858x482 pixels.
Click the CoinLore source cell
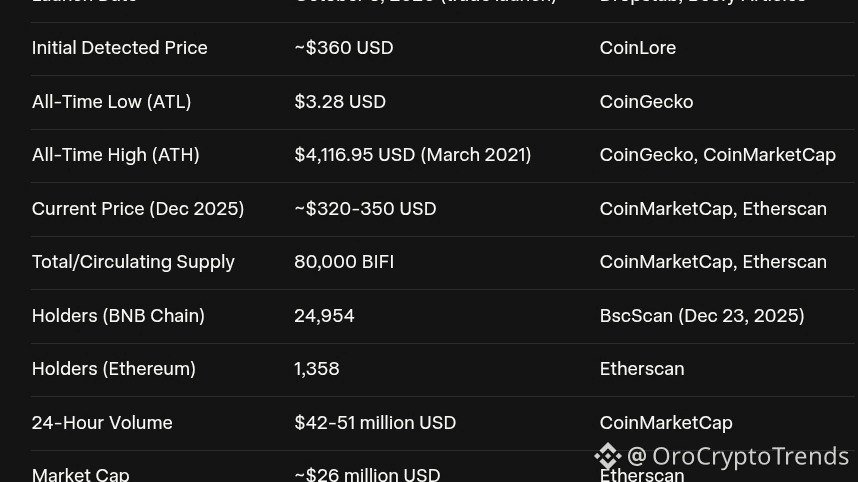pyautogui.click(x=637, y=48)
